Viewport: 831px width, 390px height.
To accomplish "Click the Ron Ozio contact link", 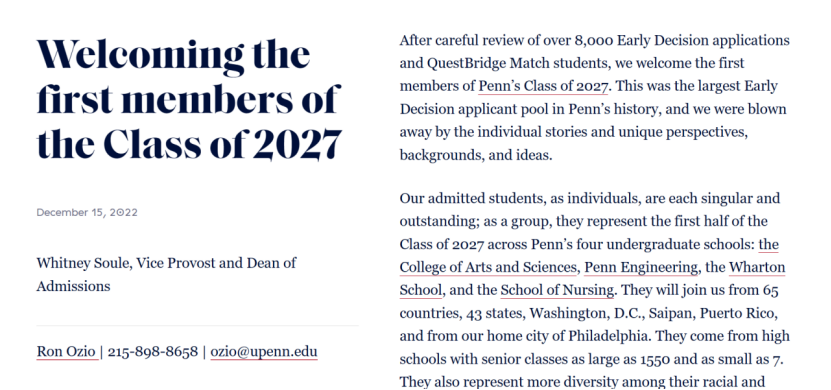I will 66,351.
